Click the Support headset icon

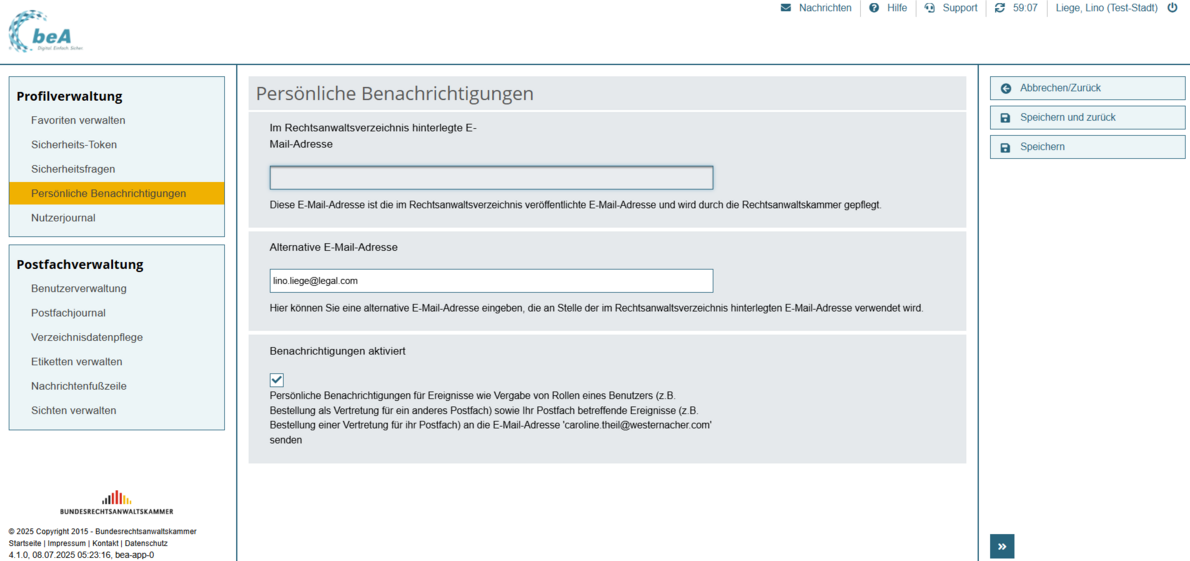930,8
